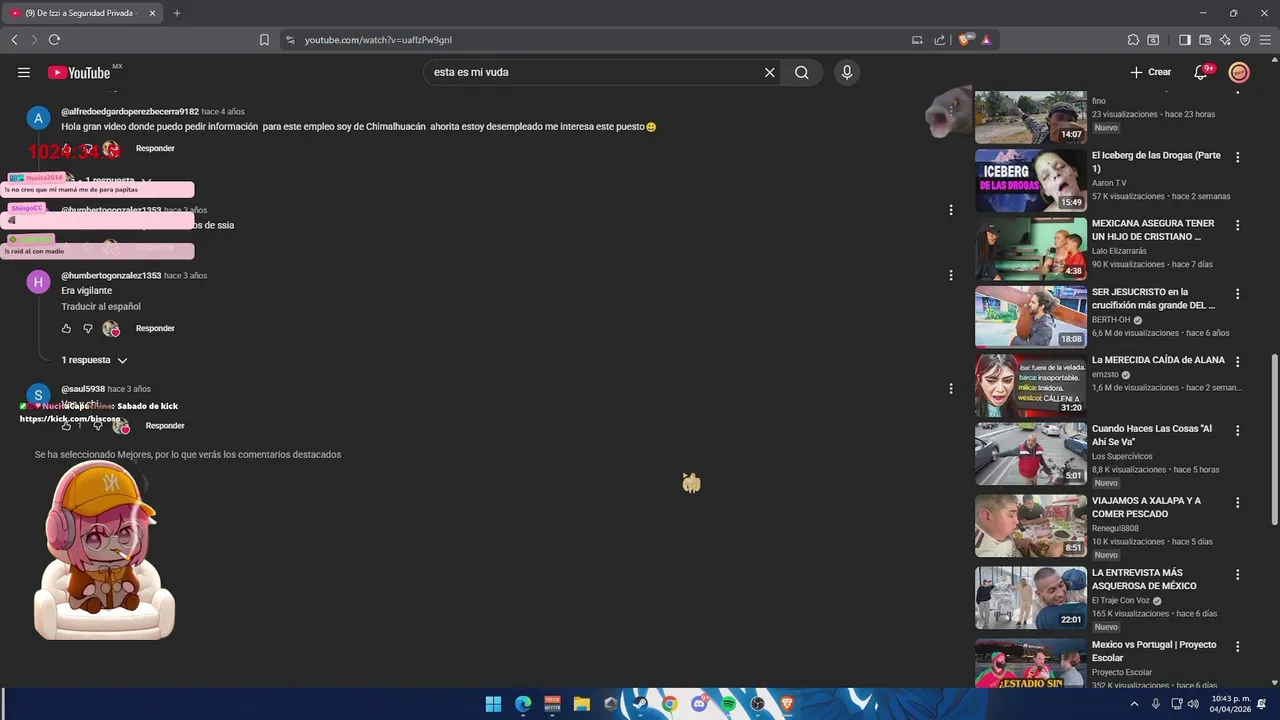Open the YouTube guide hamburger menu

(23, 72)
